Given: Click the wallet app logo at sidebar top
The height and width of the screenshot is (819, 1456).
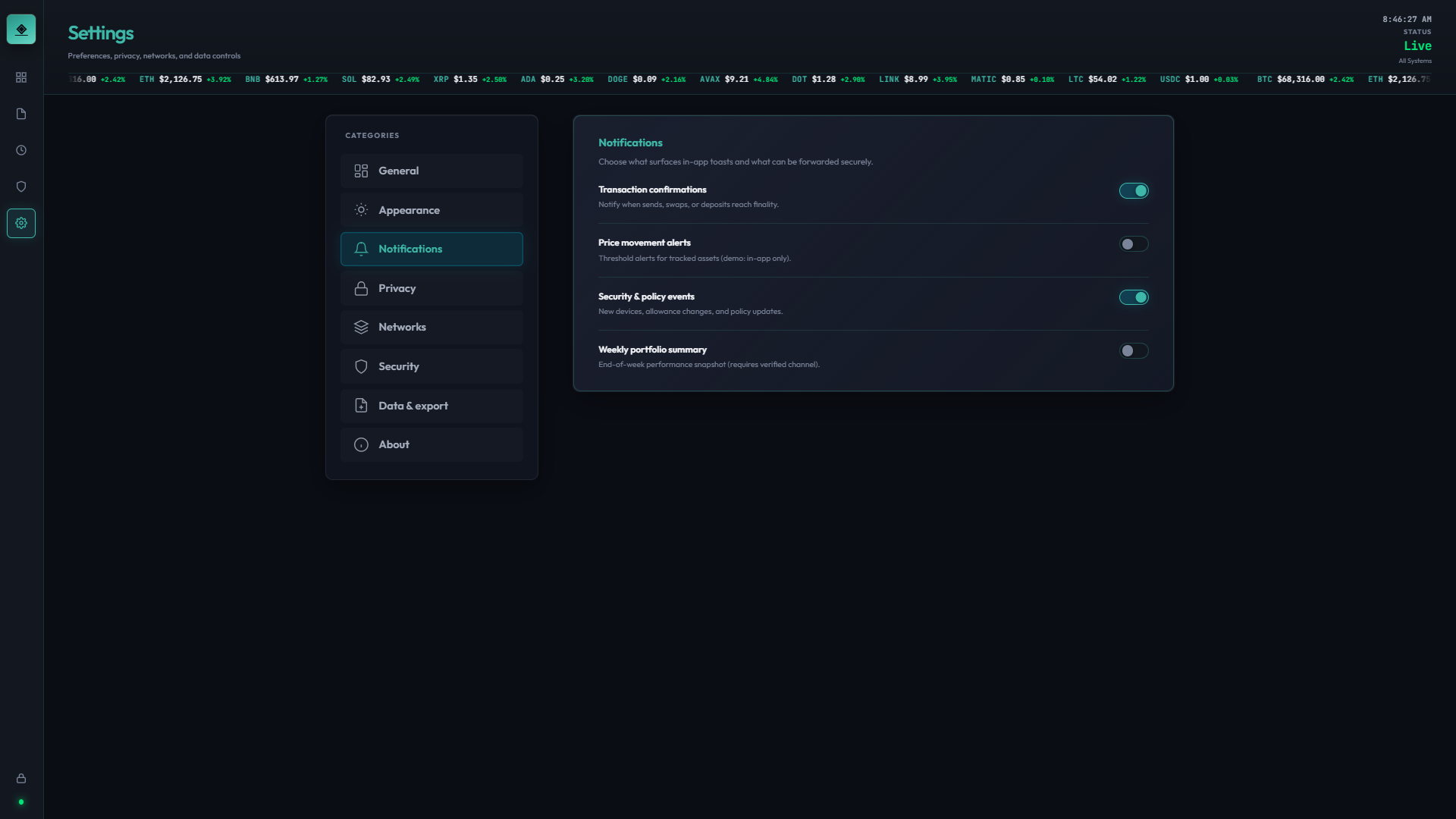Looking at the screenshot, I should pyautogui.click(x=21, y=29).
